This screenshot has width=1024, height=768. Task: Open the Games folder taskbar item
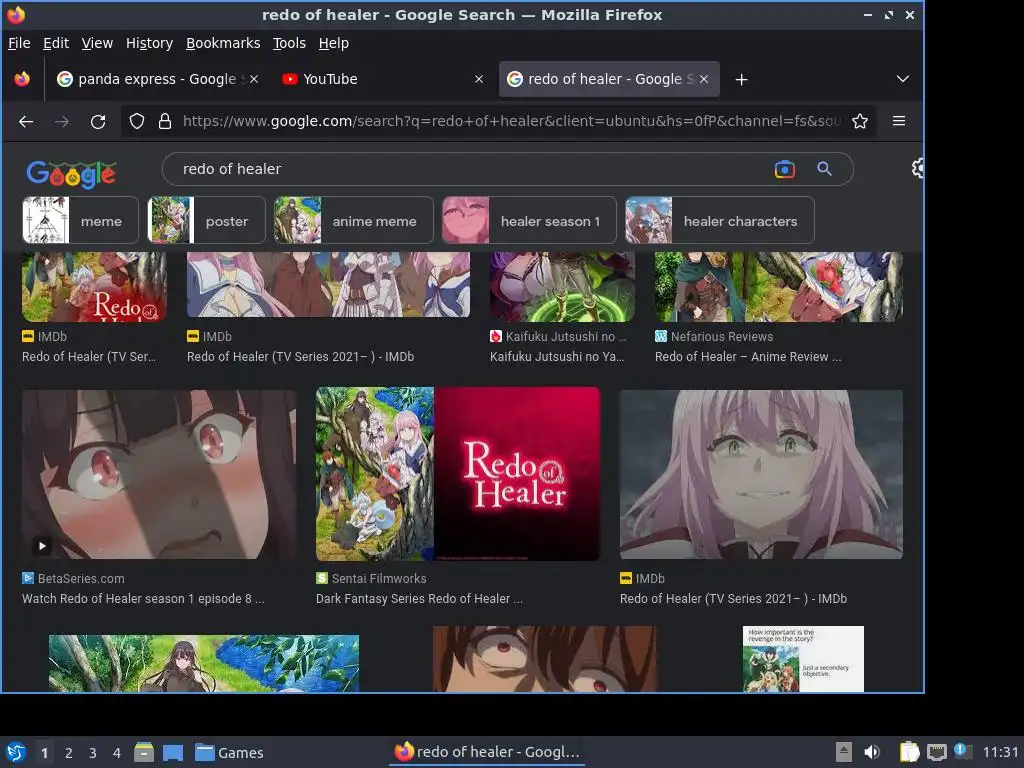[229, 752]
